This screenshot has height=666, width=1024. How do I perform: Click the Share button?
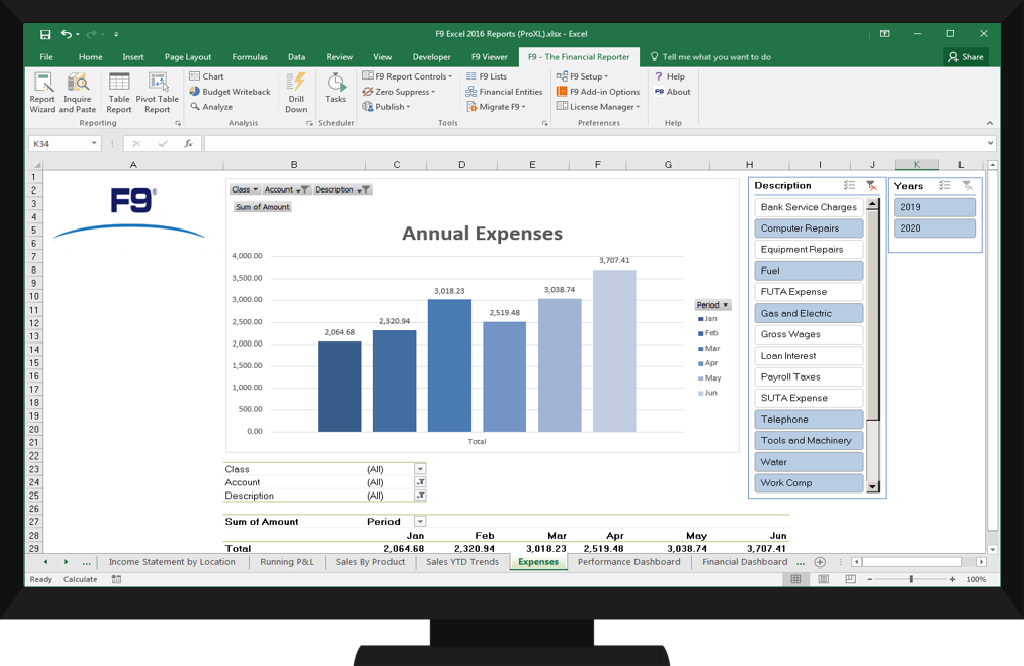pos(966,57)
